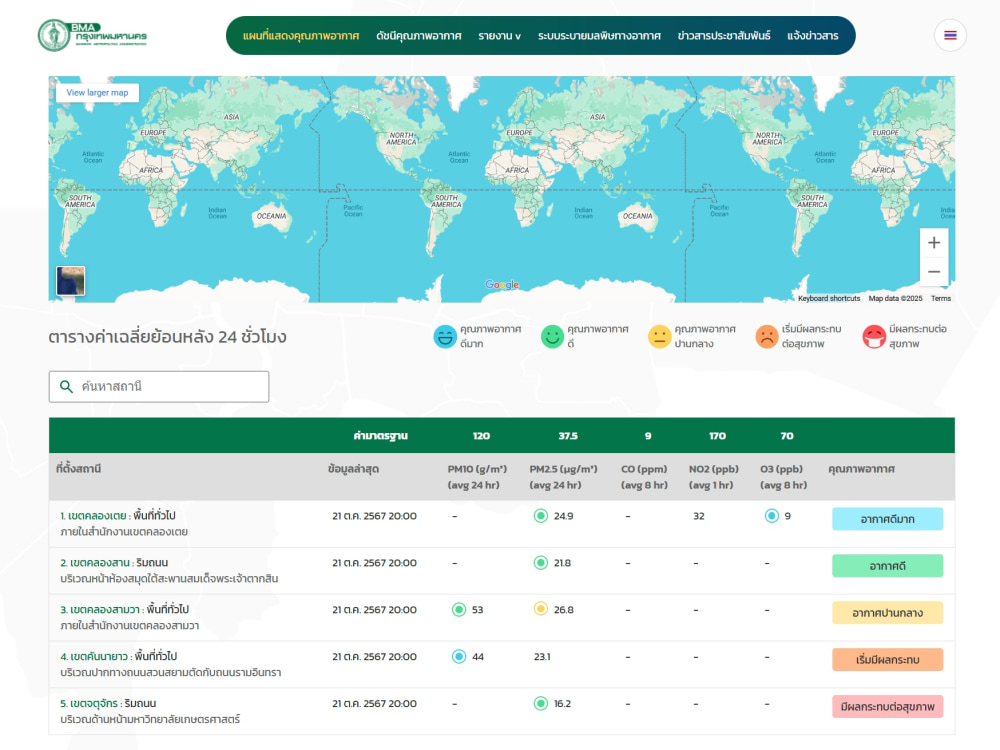This screenshot has height=750, width=1000.
Task: Zoom out on the map
Action: click(934, 272)
